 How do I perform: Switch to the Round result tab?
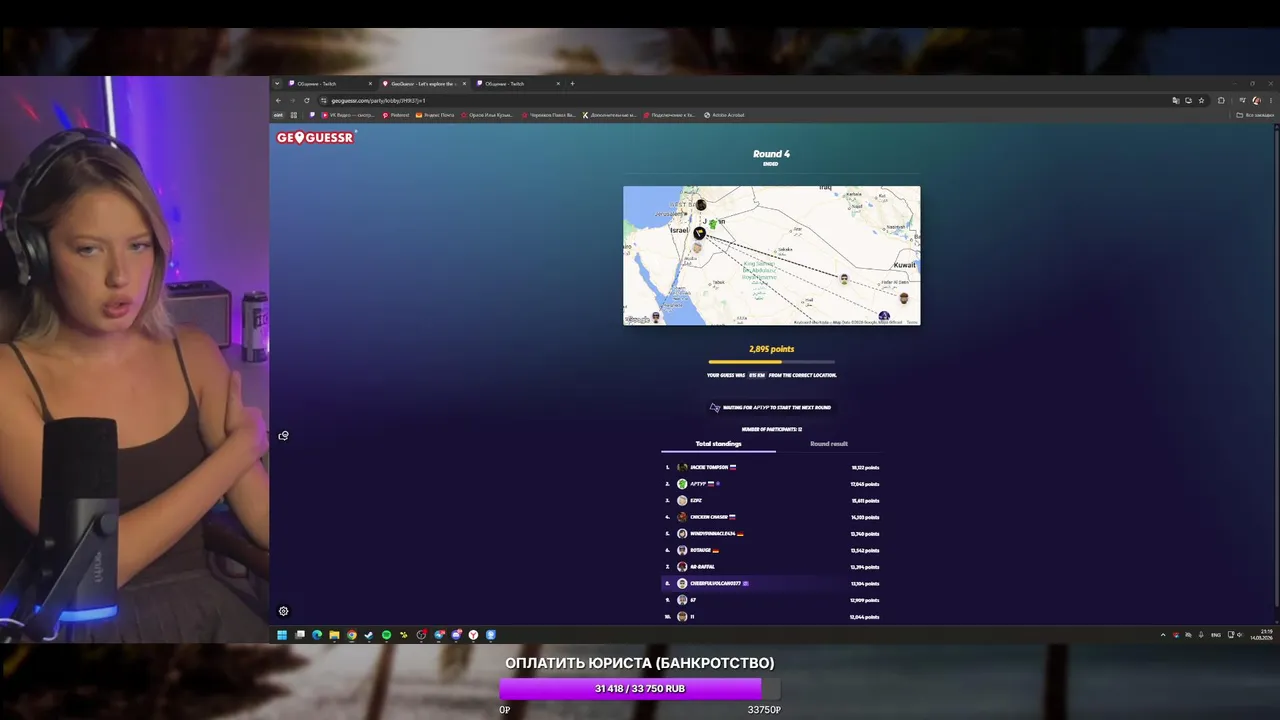pos(829,444)
